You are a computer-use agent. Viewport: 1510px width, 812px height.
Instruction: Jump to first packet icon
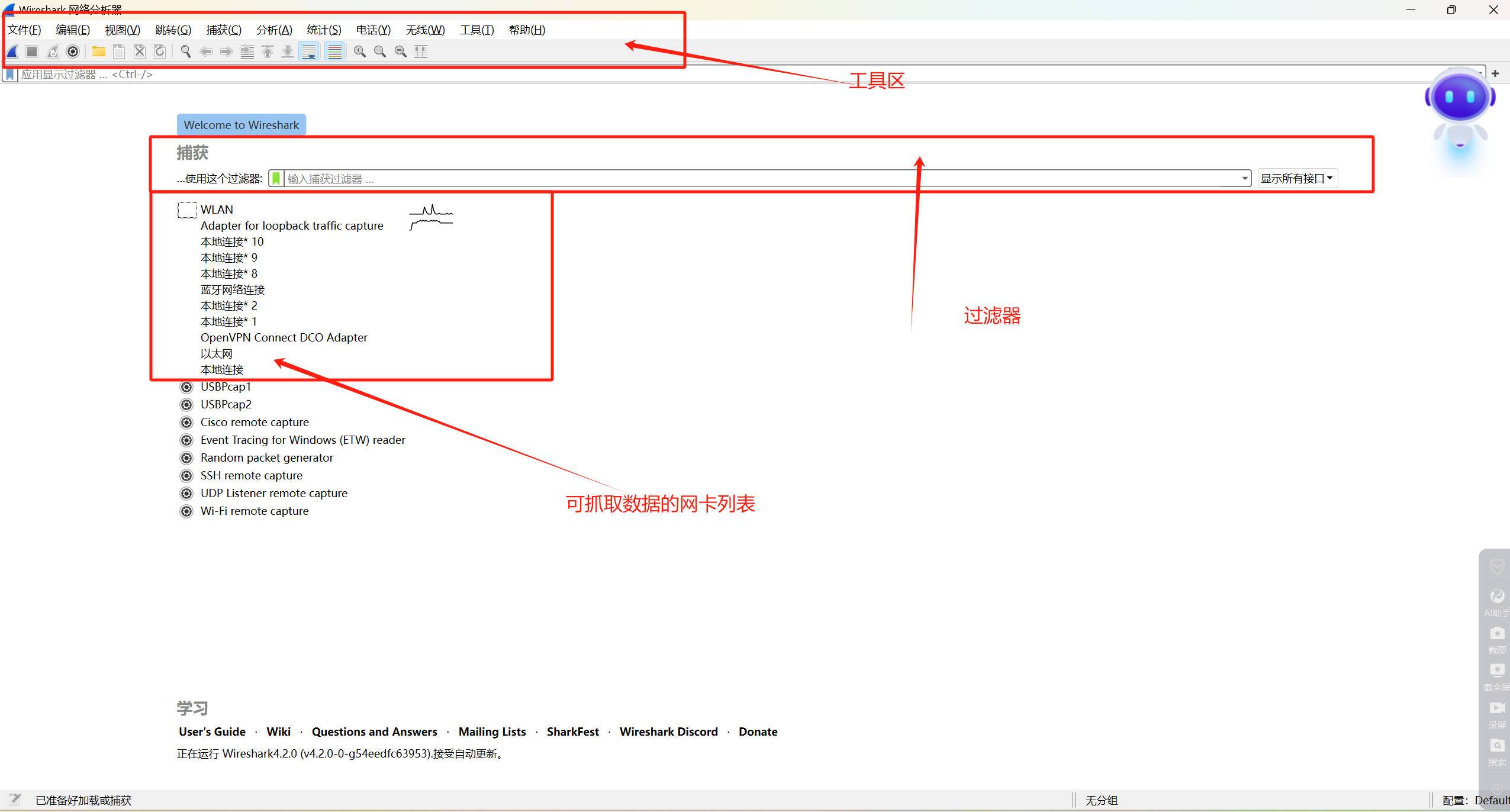click(x=268, y=51)
